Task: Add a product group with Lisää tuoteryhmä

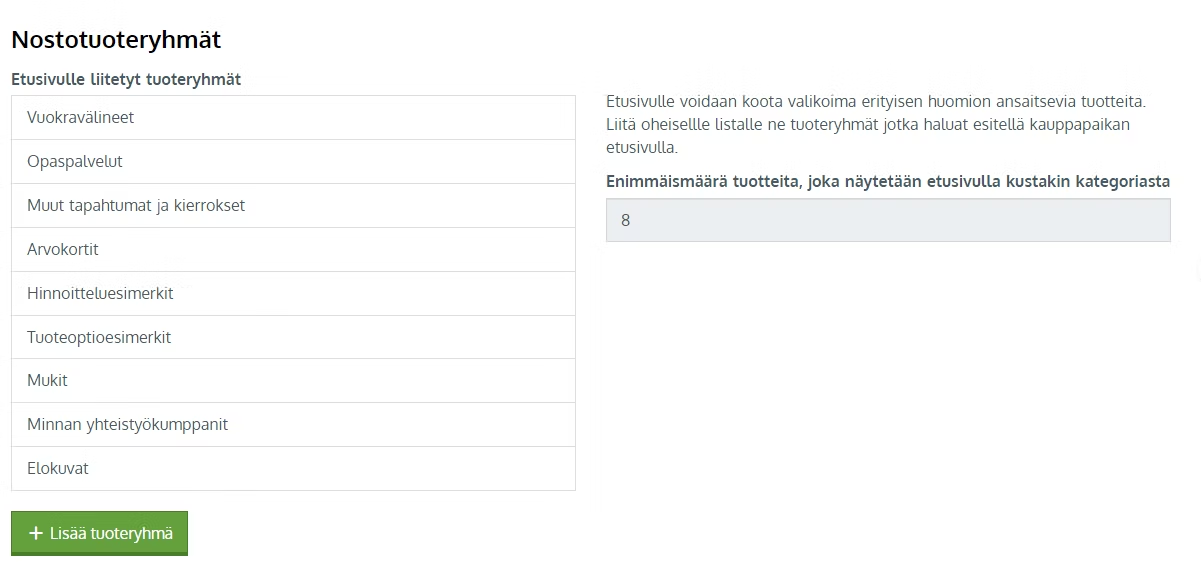Action: [x=99, y=533]
